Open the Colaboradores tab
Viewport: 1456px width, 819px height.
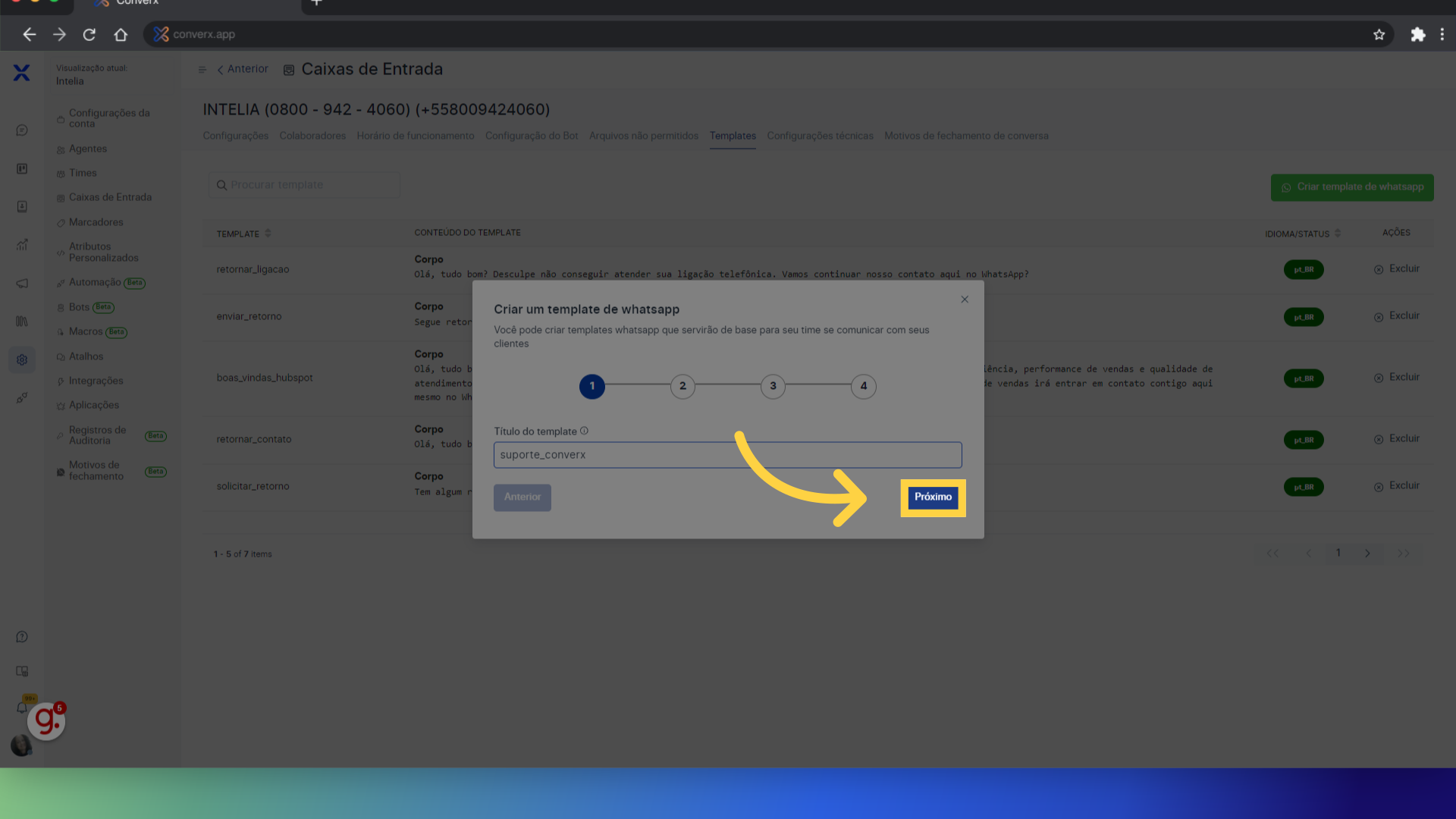pos(312,136)
